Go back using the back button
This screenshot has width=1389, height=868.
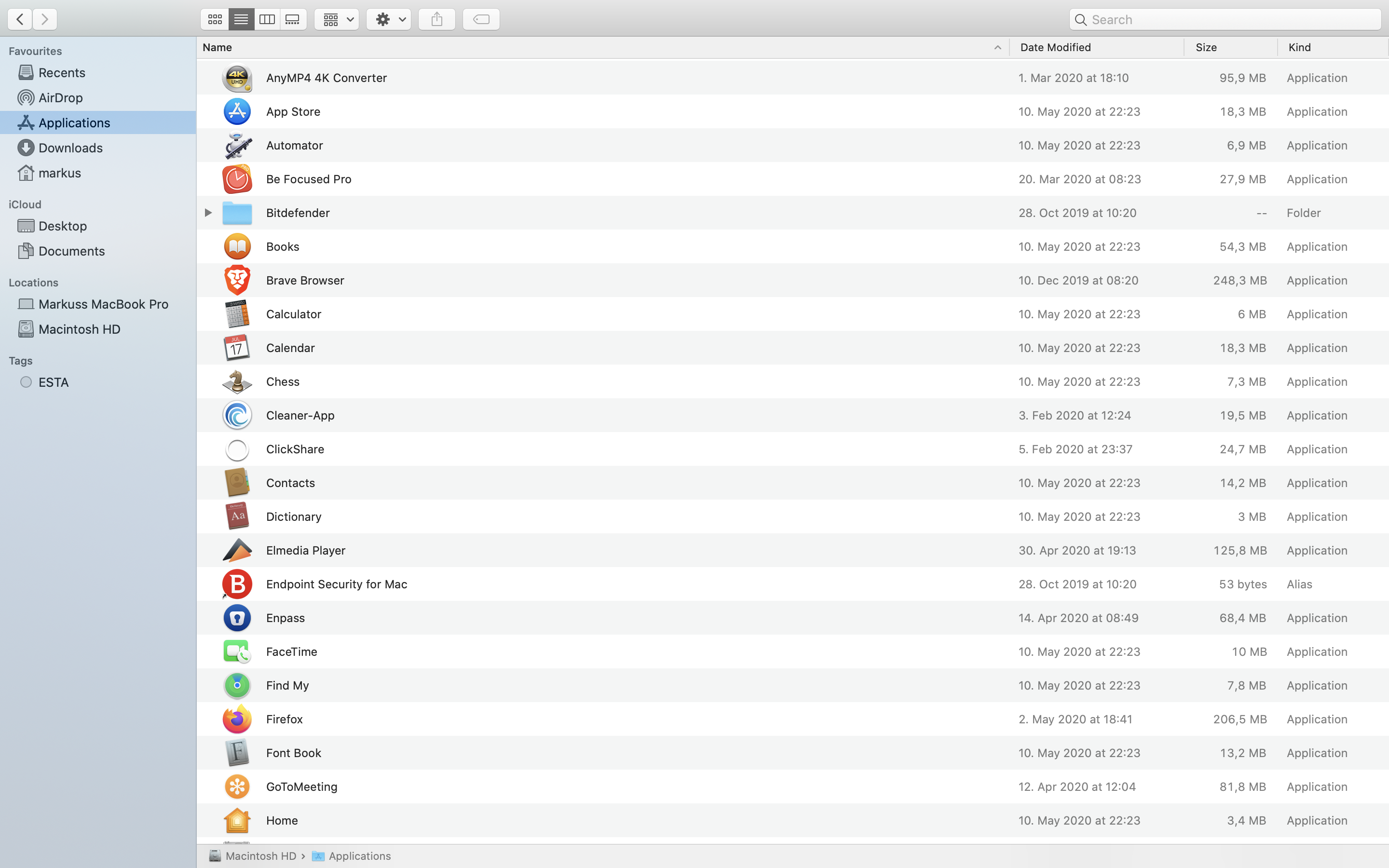click(19, 19)
